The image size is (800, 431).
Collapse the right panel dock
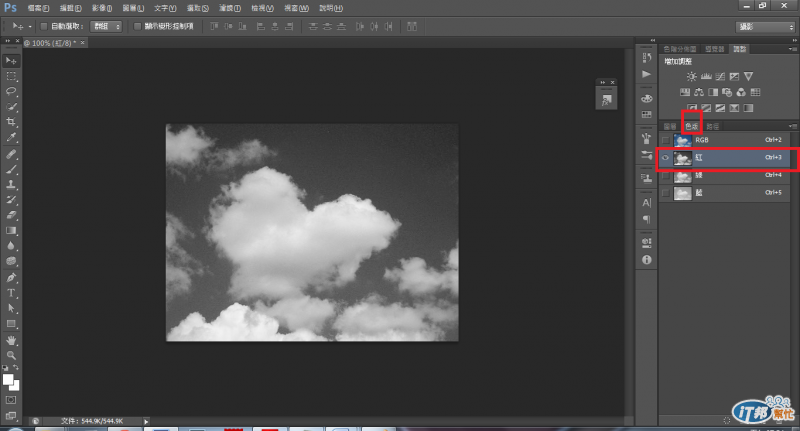tap(794, 40)
